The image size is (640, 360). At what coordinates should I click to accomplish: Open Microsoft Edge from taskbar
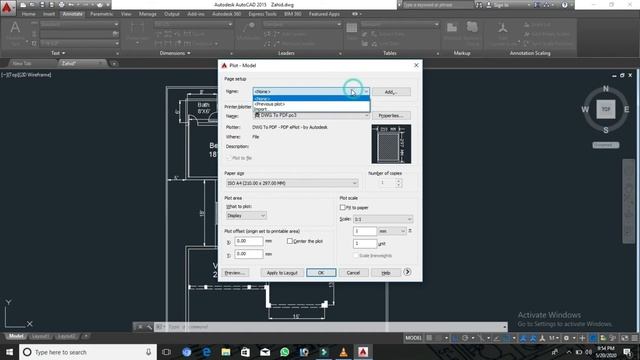tap(206, 352)
